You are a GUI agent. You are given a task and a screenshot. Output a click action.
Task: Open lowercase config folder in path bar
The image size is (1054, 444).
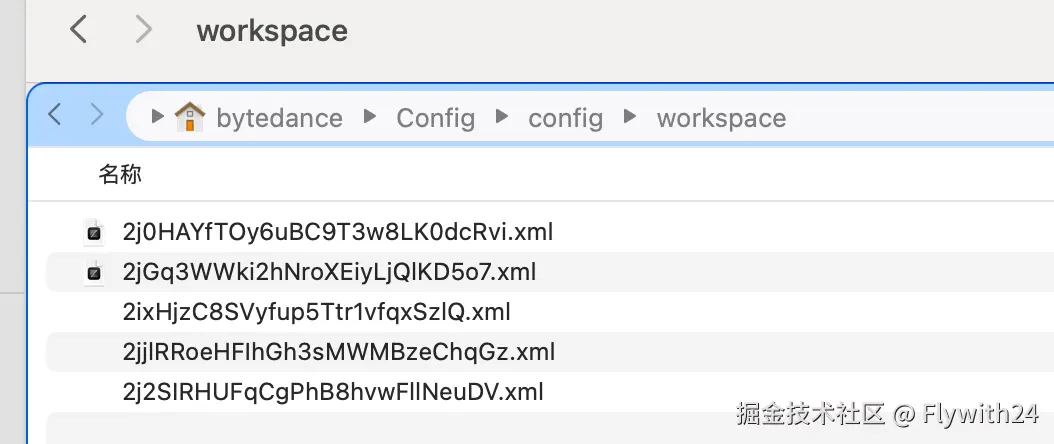pyautogui.click(x=565, y=118)
